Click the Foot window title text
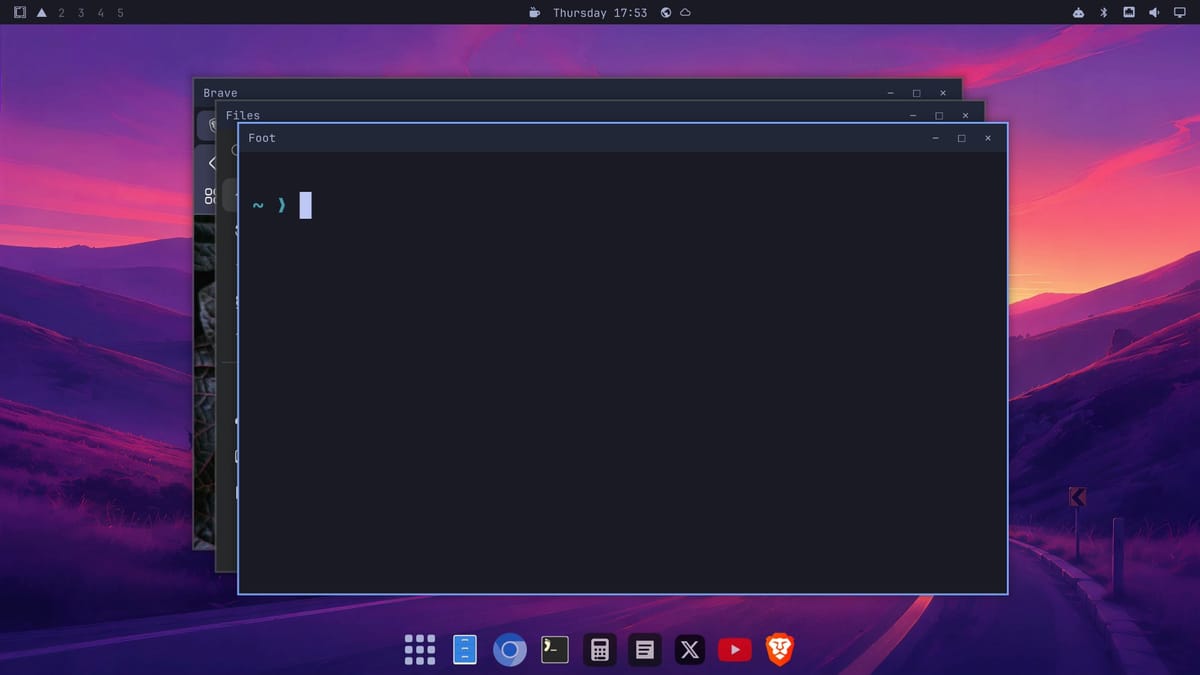Image resolution: width=1200 pixels, height=675 pixels. [x=262, y=138]
